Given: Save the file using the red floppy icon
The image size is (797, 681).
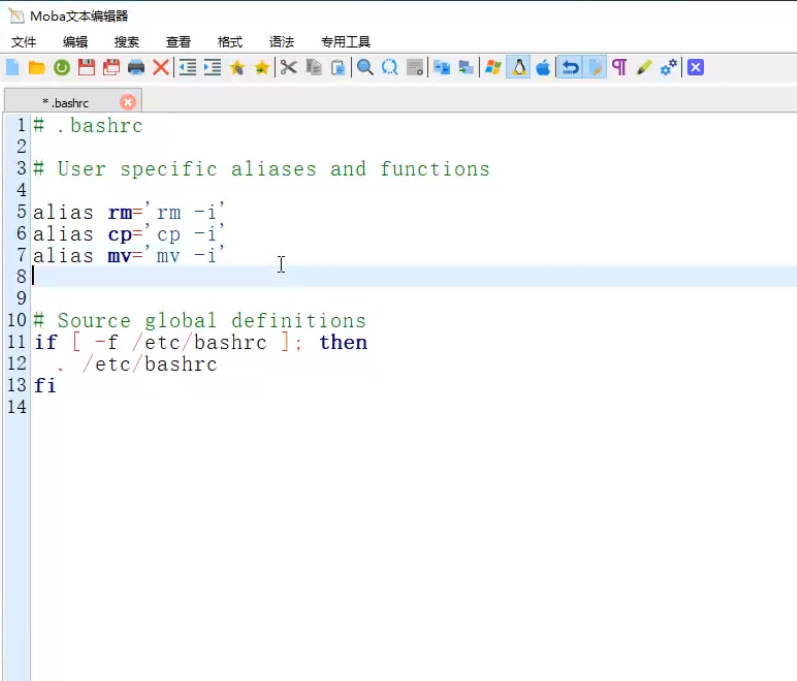Looking at the screenshot, I should click(86, 68).
